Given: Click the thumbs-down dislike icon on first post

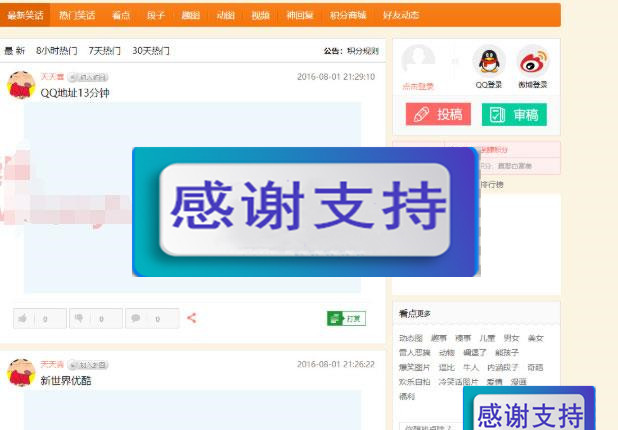Looking at the screenshot, I should tap(79, 318).
